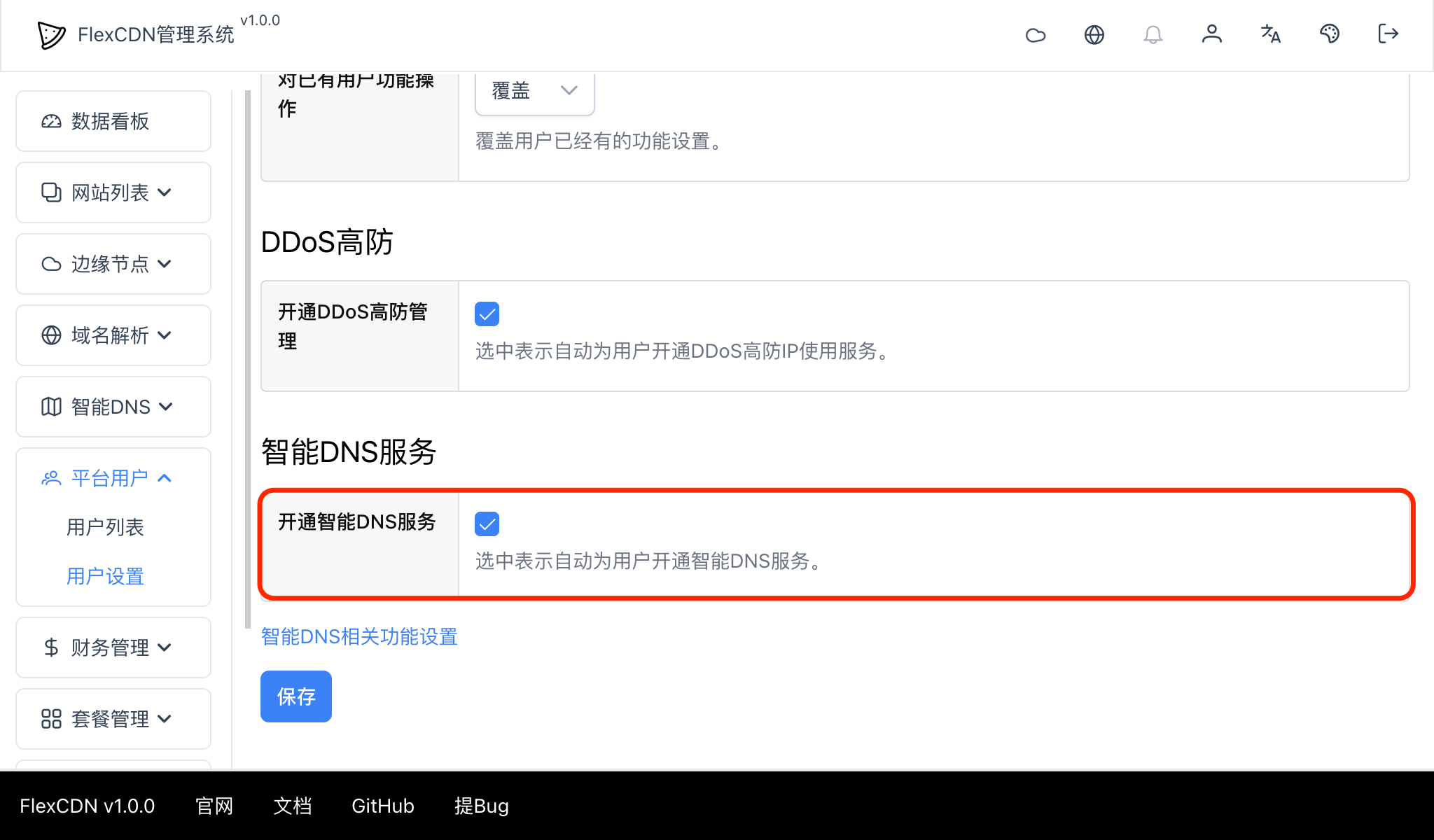This screenshot has height=840, width=1434.
Task: Switch language using the translate icon
Action: coord(1270,34)
